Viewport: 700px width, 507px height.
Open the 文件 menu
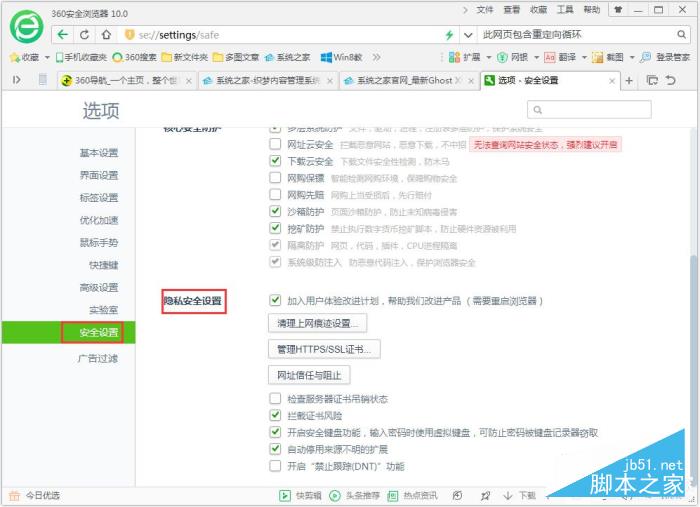pos(484,10)
